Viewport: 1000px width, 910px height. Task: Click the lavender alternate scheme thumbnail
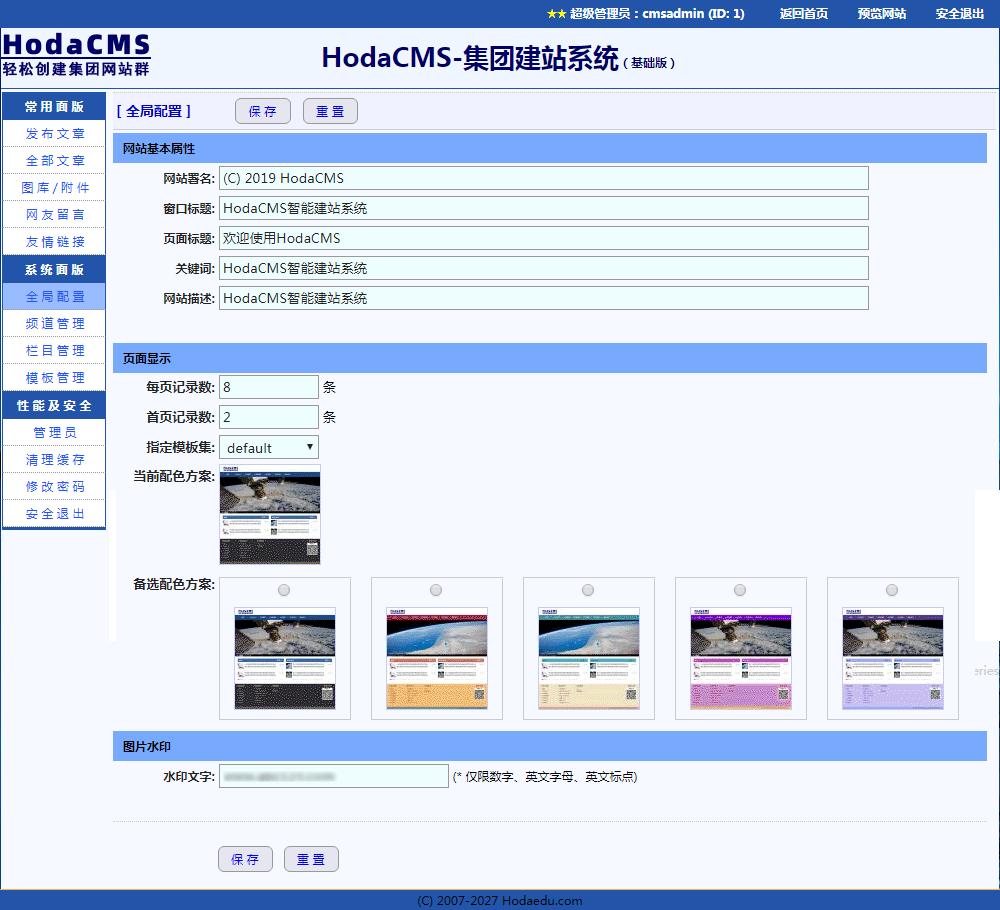pyautogui.click(x=893, y=658)
